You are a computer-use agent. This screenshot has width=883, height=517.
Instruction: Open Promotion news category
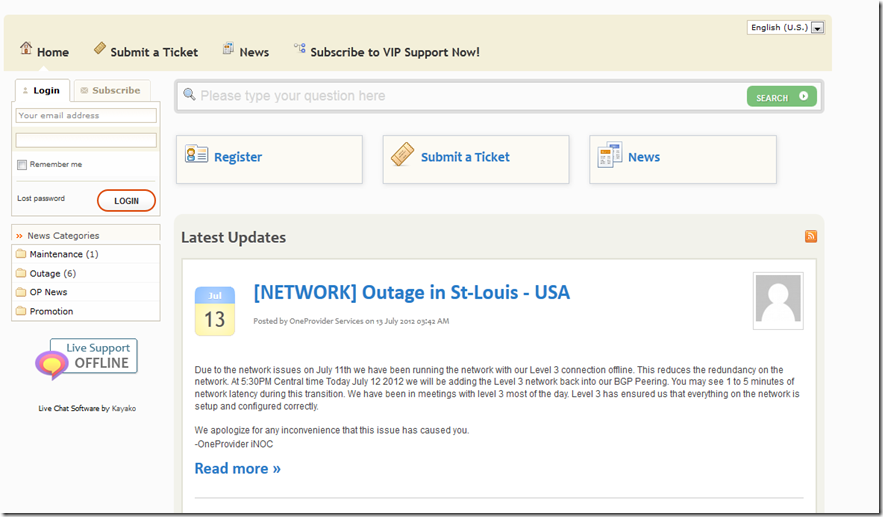coord(51,311)
